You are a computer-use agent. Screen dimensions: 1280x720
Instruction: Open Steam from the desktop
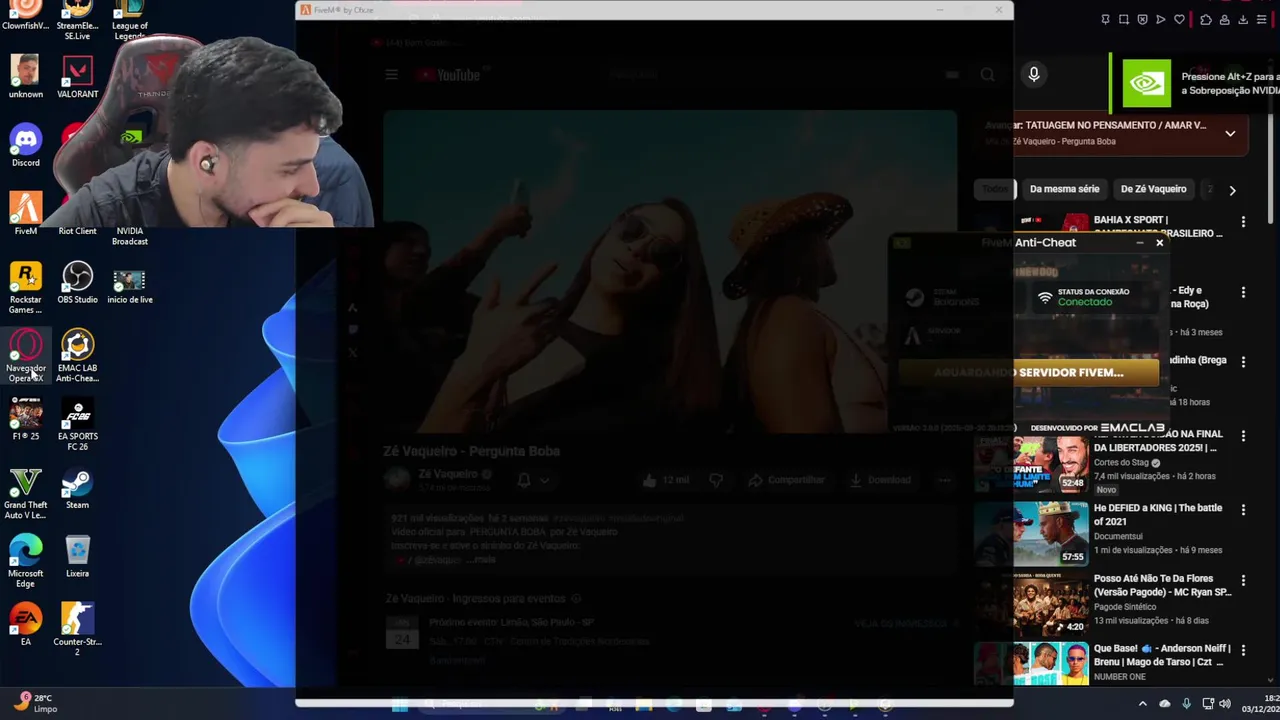pyautogui.click(x=77, y=488)
